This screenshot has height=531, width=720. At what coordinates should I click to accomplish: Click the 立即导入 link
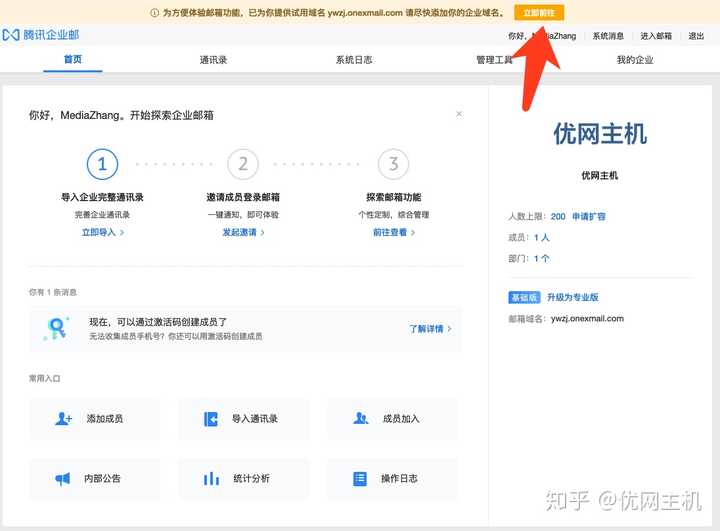coord(102,232)
